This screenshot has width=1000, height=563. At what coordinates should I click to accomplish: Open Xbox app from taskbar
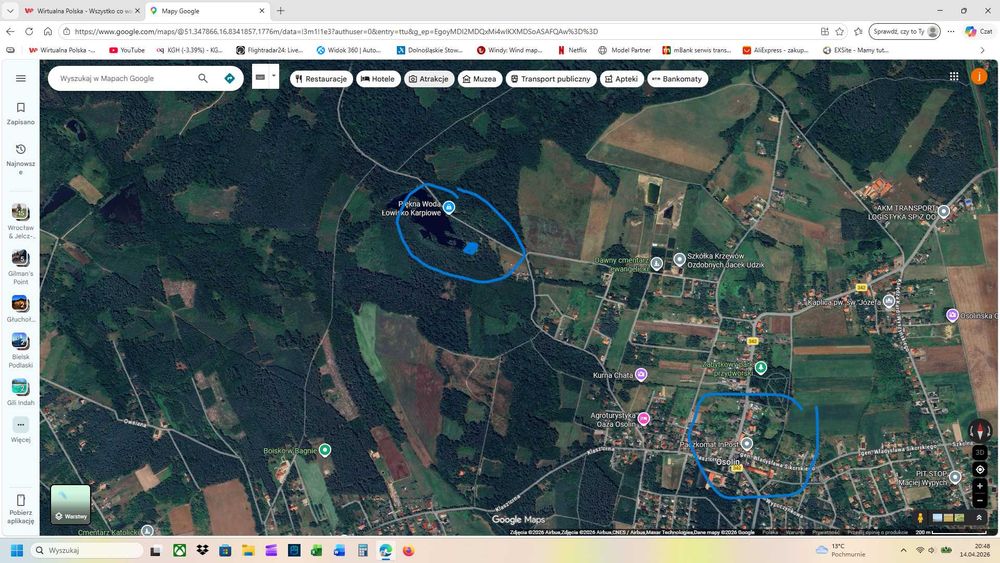(179, 550)
